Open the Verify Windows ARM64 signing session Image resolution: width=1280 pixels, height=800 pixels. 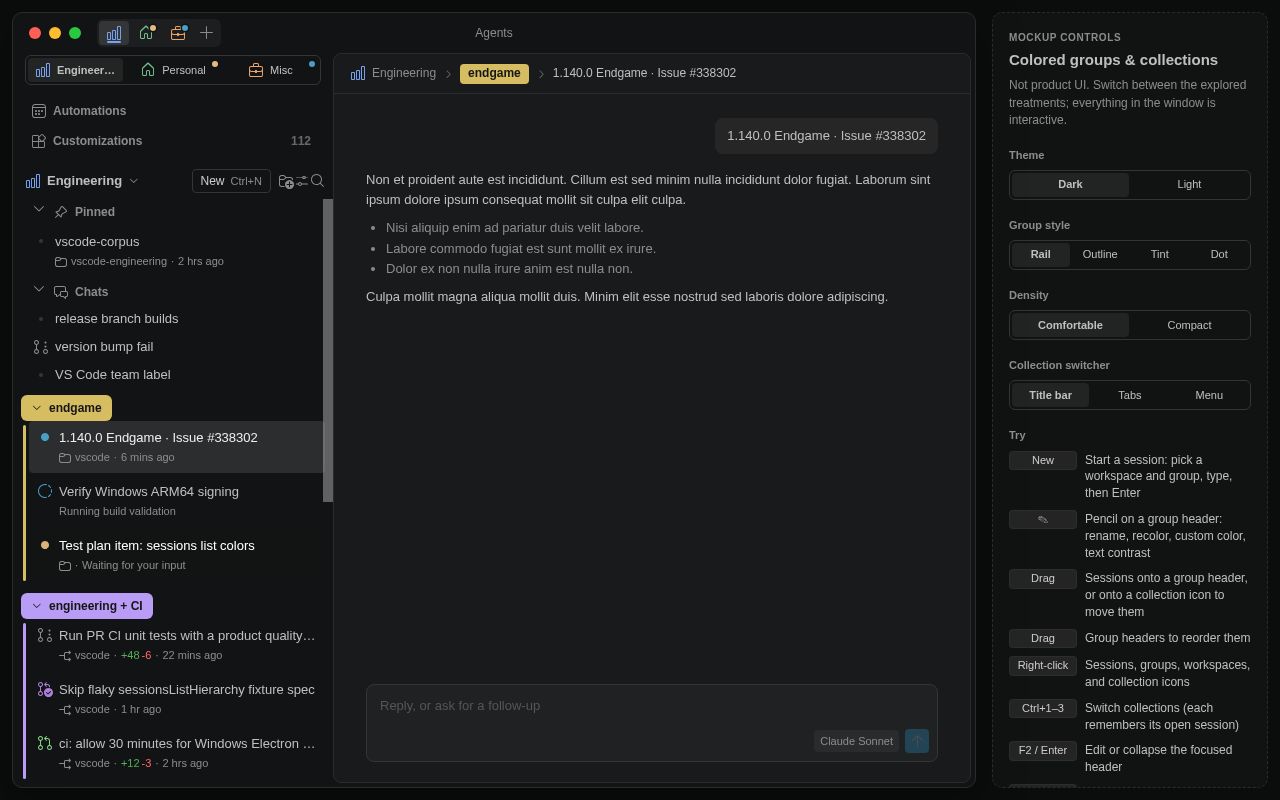coord(176,501)
